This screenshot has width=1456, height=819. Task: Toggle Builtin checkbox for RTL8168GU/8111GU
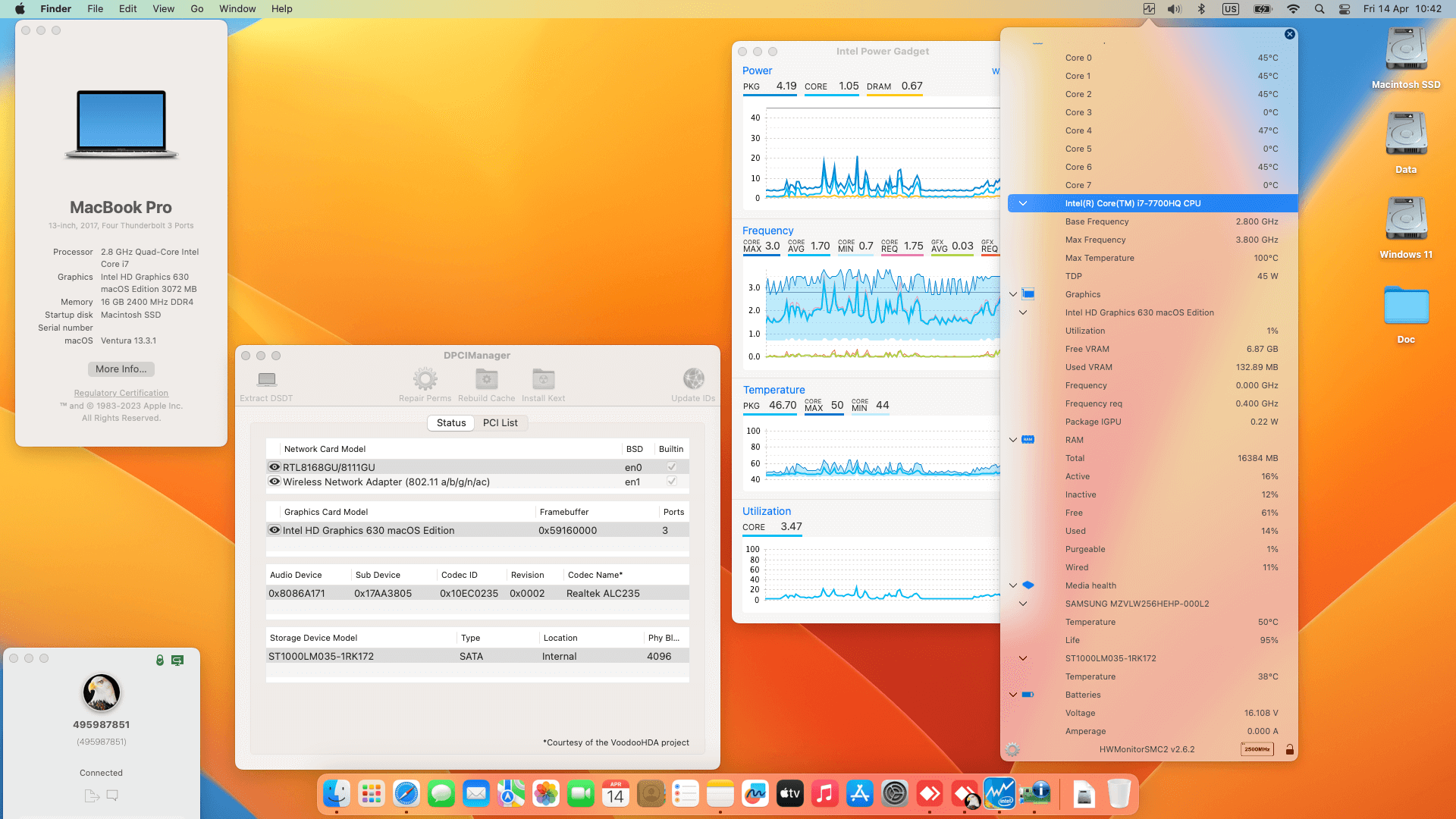670,466
